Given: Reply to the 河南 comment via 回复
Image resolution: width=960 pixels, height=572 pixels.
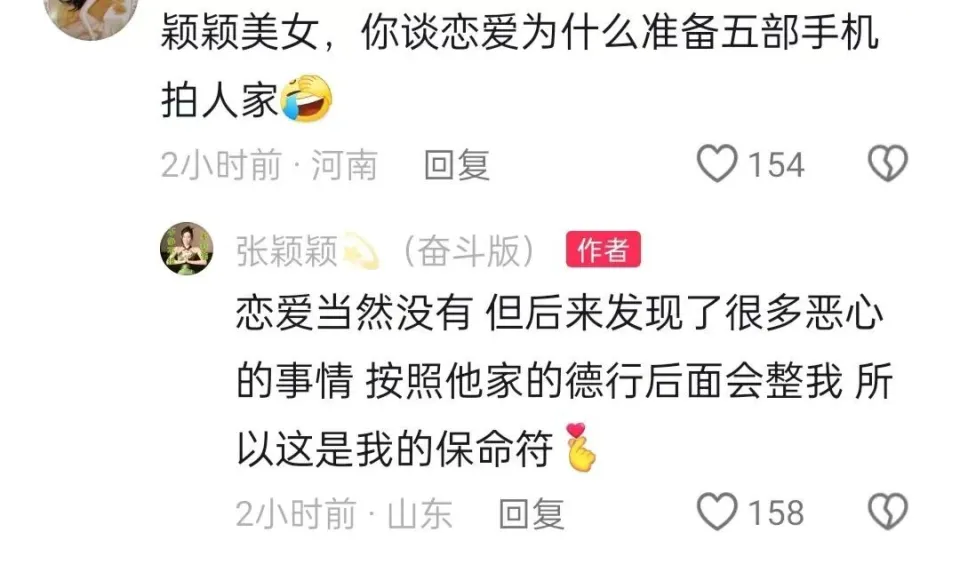Looking at the screenshot, I should coord(457,165).
